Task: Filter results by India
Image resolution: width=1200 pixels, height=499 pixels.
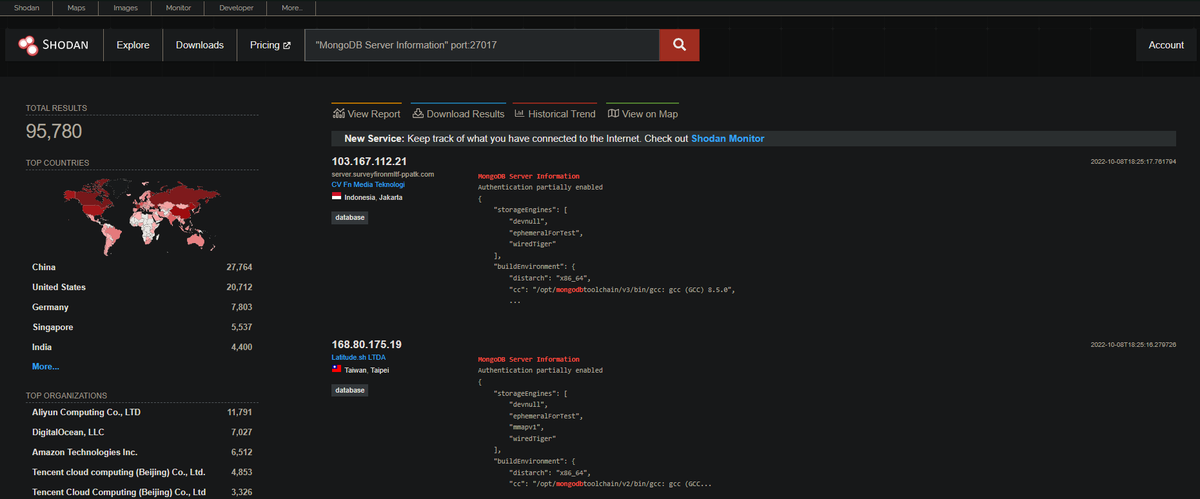Action: click(42, 347)
